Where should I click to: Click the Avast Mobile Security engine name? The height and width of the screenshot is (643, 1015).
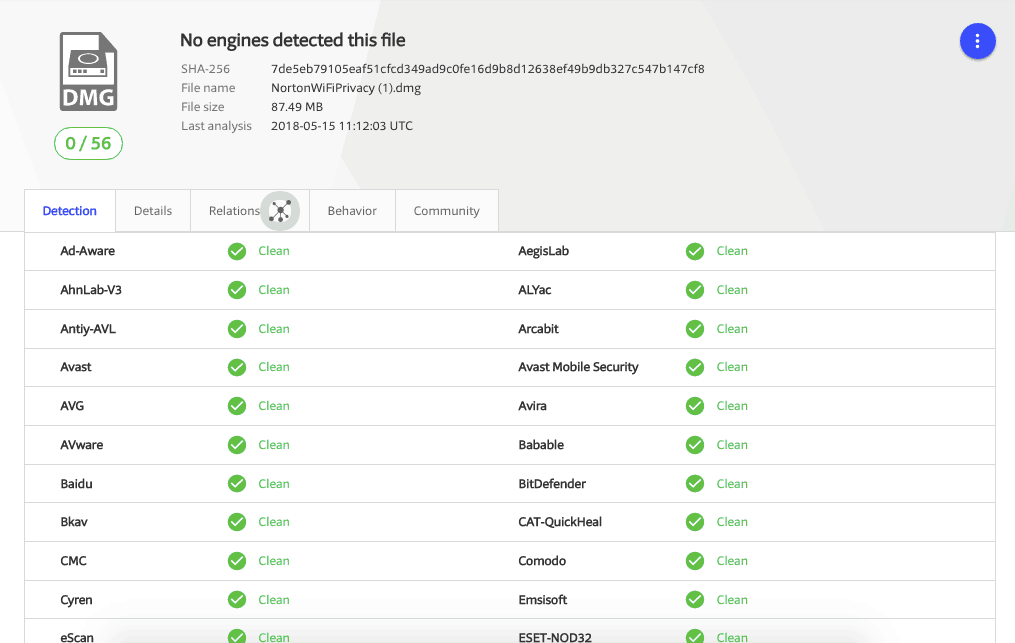578,367
